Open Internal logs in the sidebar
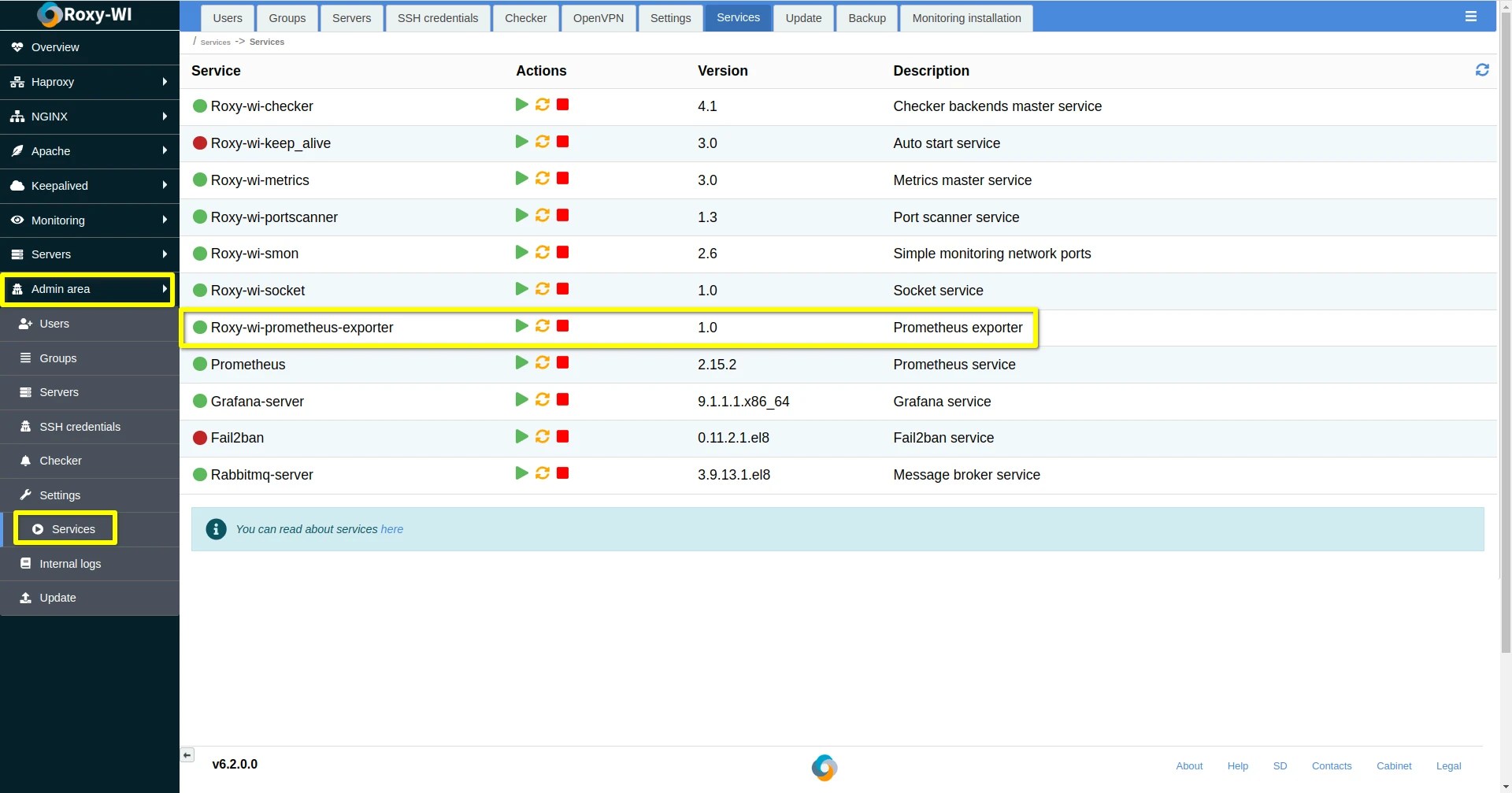This screenshot has height=793, width=1512. click(90, 564)
